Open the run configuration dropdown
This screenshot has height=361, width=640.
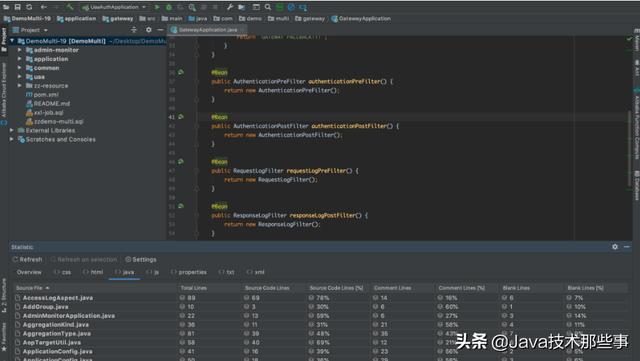(x=114, y=7)
